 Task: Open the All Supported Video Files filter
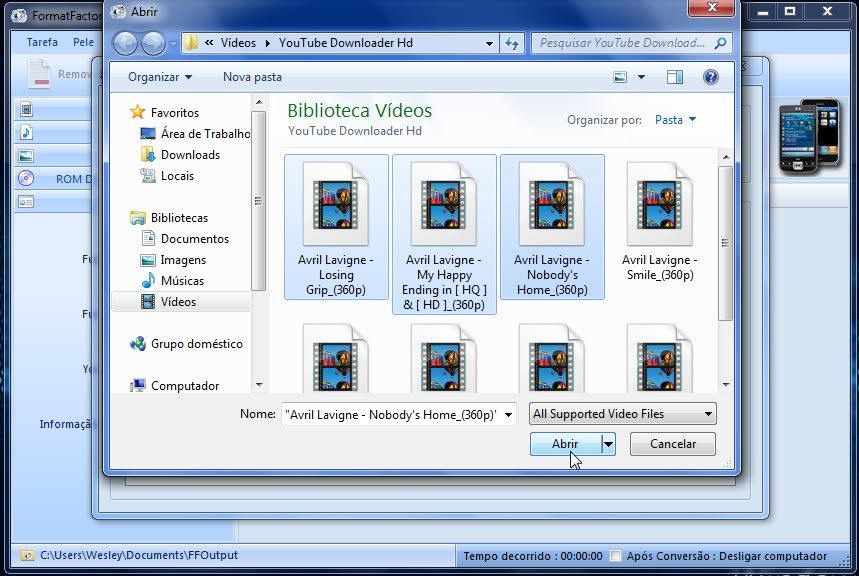[x=623, y=414]
